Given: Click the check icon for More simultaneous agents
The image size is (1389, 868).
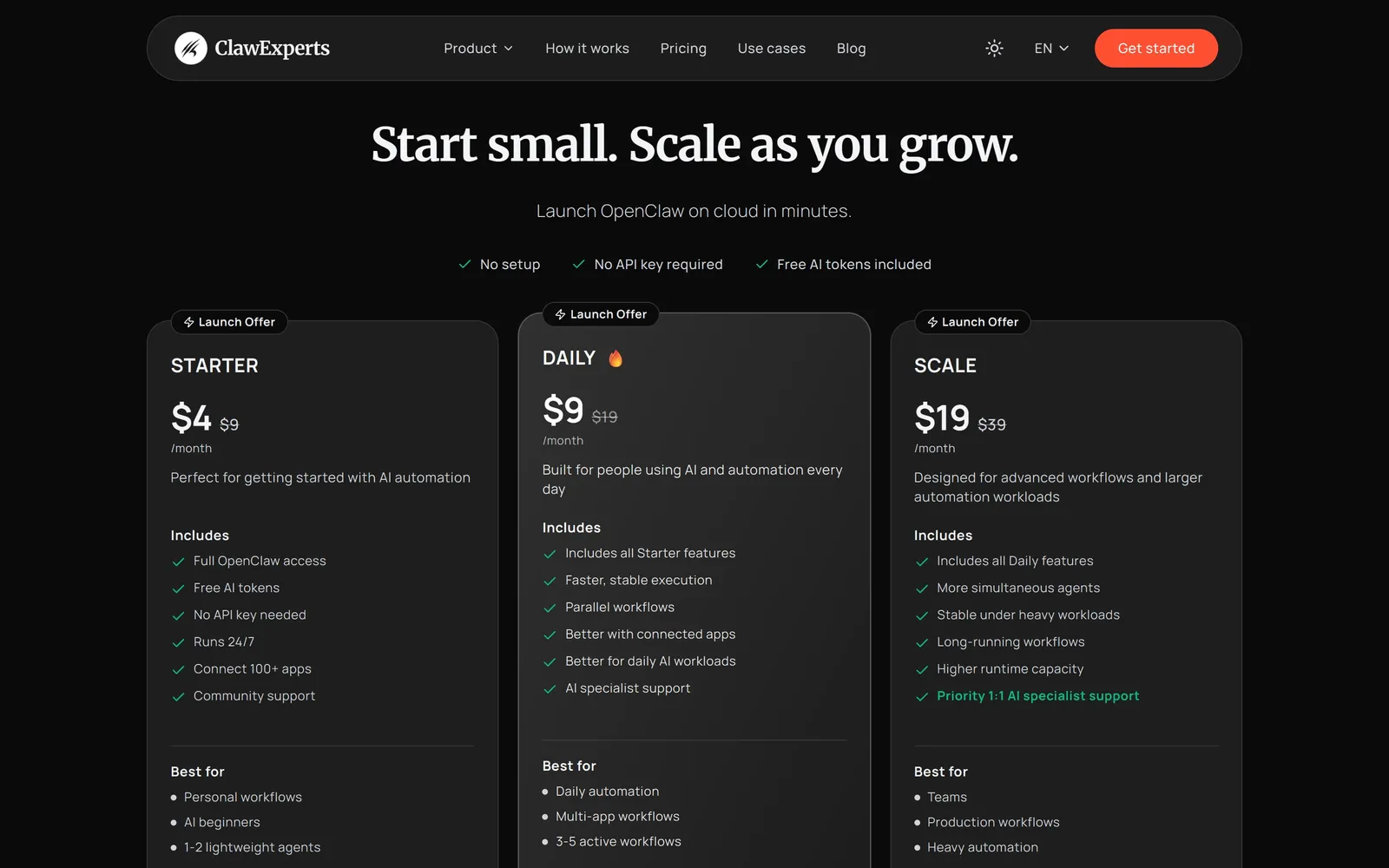Looking at the screenshot, I should (x=922, y=589).
